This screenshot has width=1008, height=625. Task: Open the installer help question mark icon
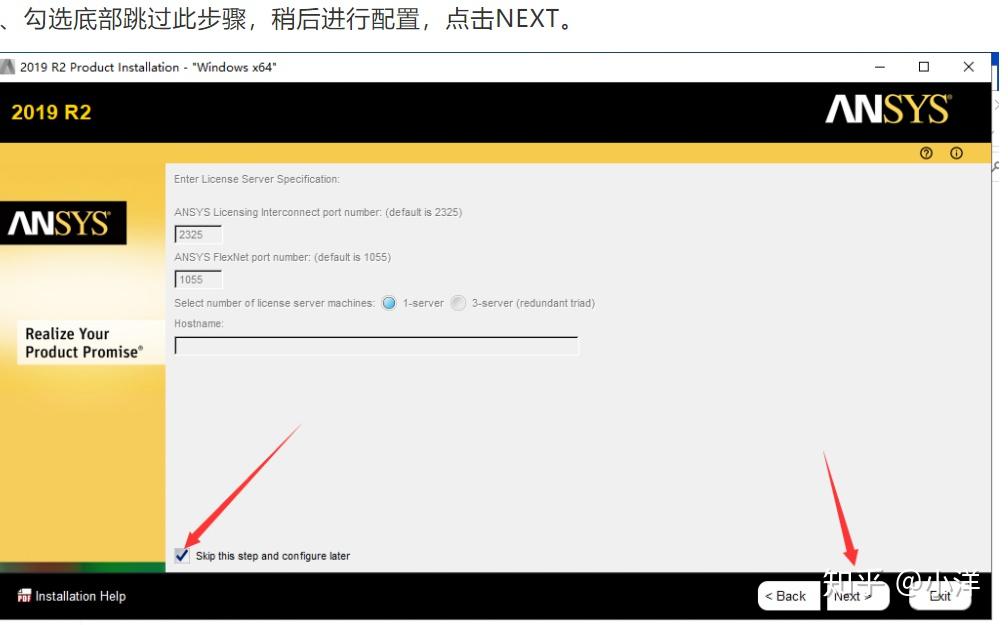(x=926, y=153)
